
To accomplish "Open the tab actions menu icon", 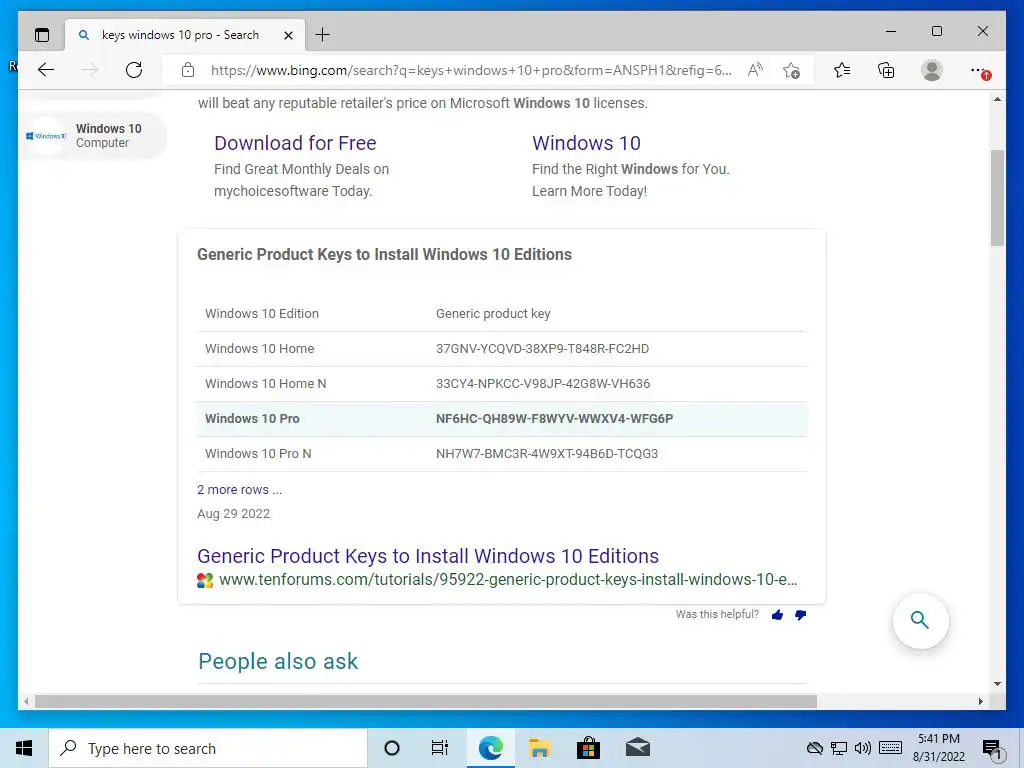I will coord(42,35).
